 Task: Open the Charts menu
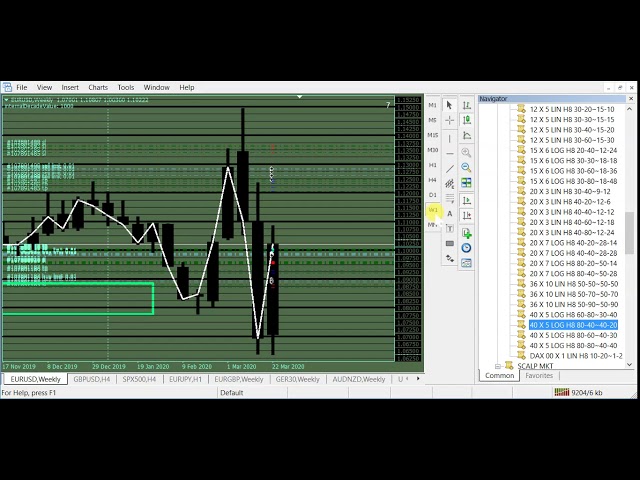[98, 87]
